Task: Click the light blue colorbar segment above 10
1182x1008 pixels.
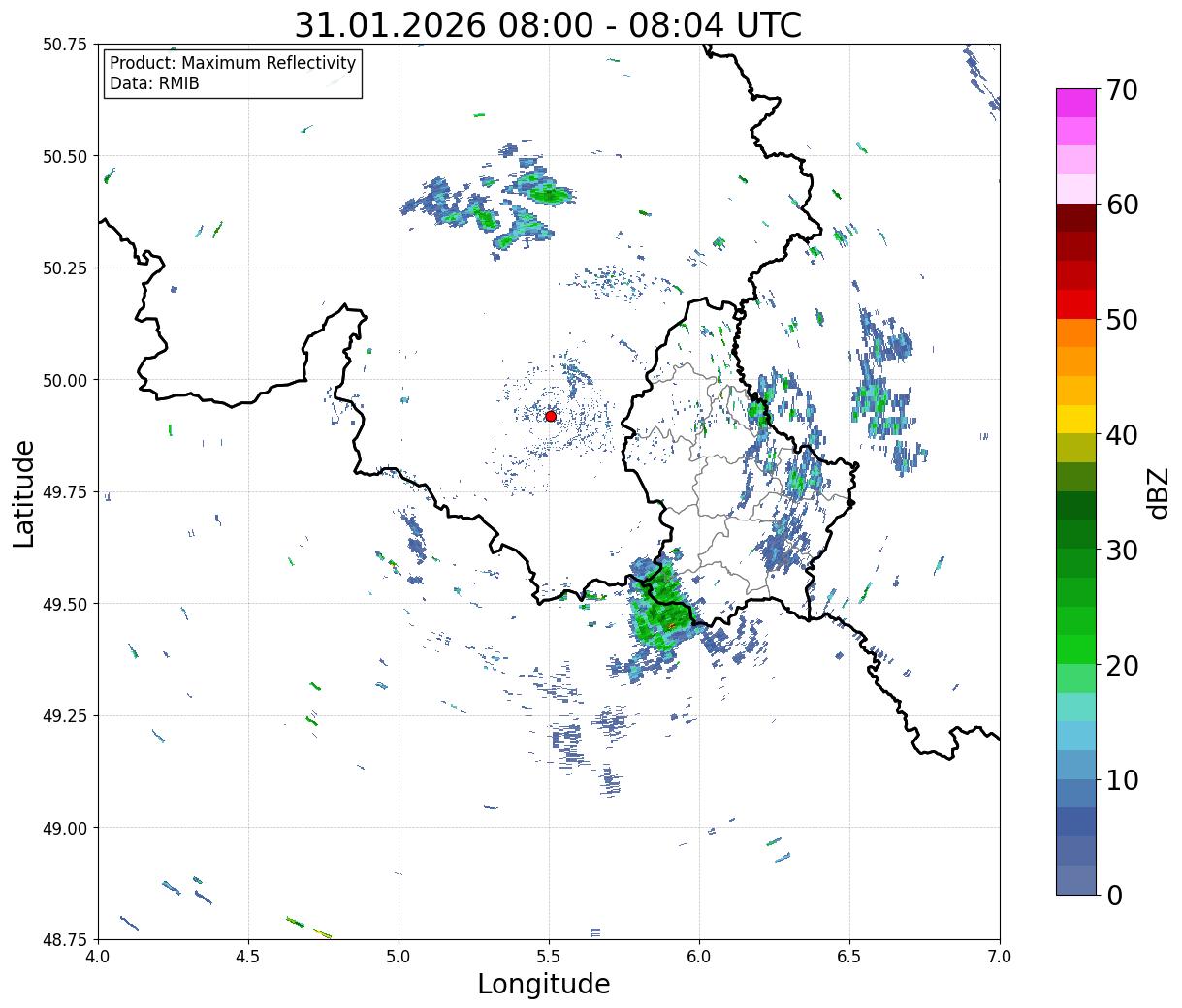Action: point(1076,764)
